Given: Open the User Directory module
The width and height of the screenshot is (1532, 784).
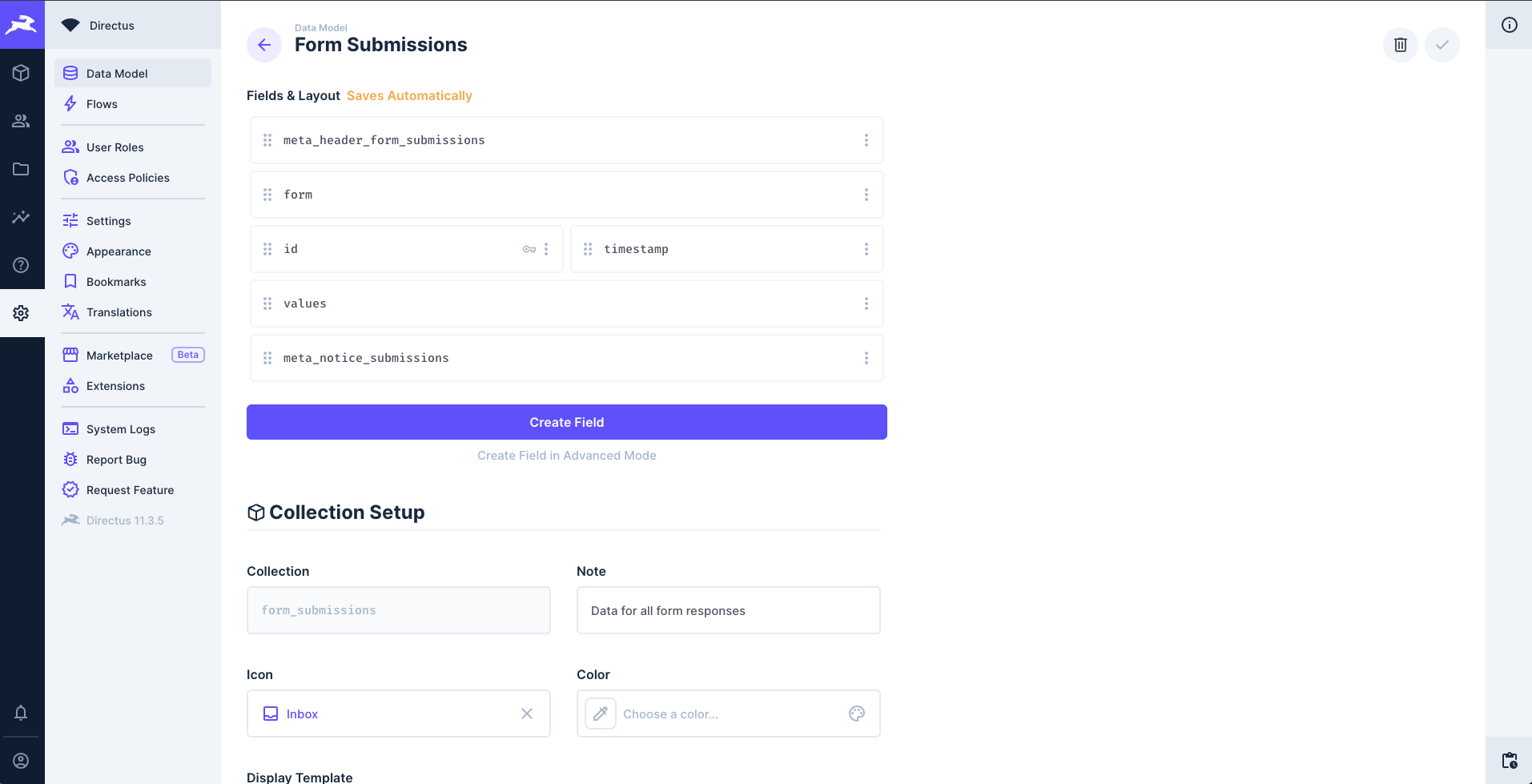Looking at the screenshot, I should [21, 121].
